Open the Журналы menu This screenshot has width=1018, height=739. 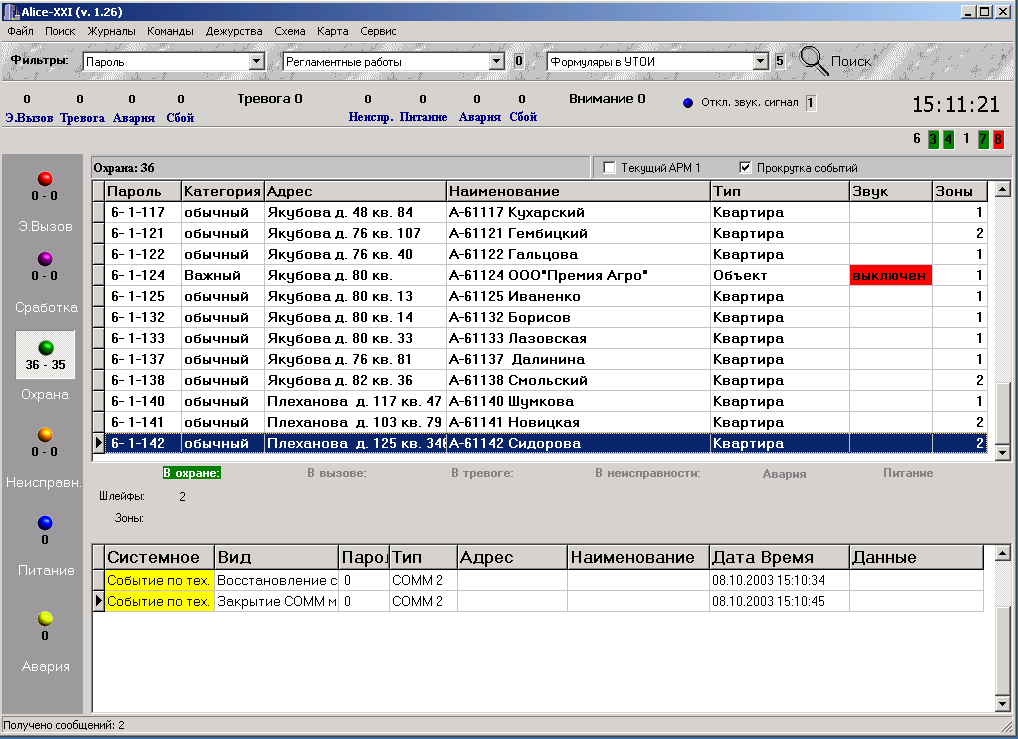(x=111, y=31)
